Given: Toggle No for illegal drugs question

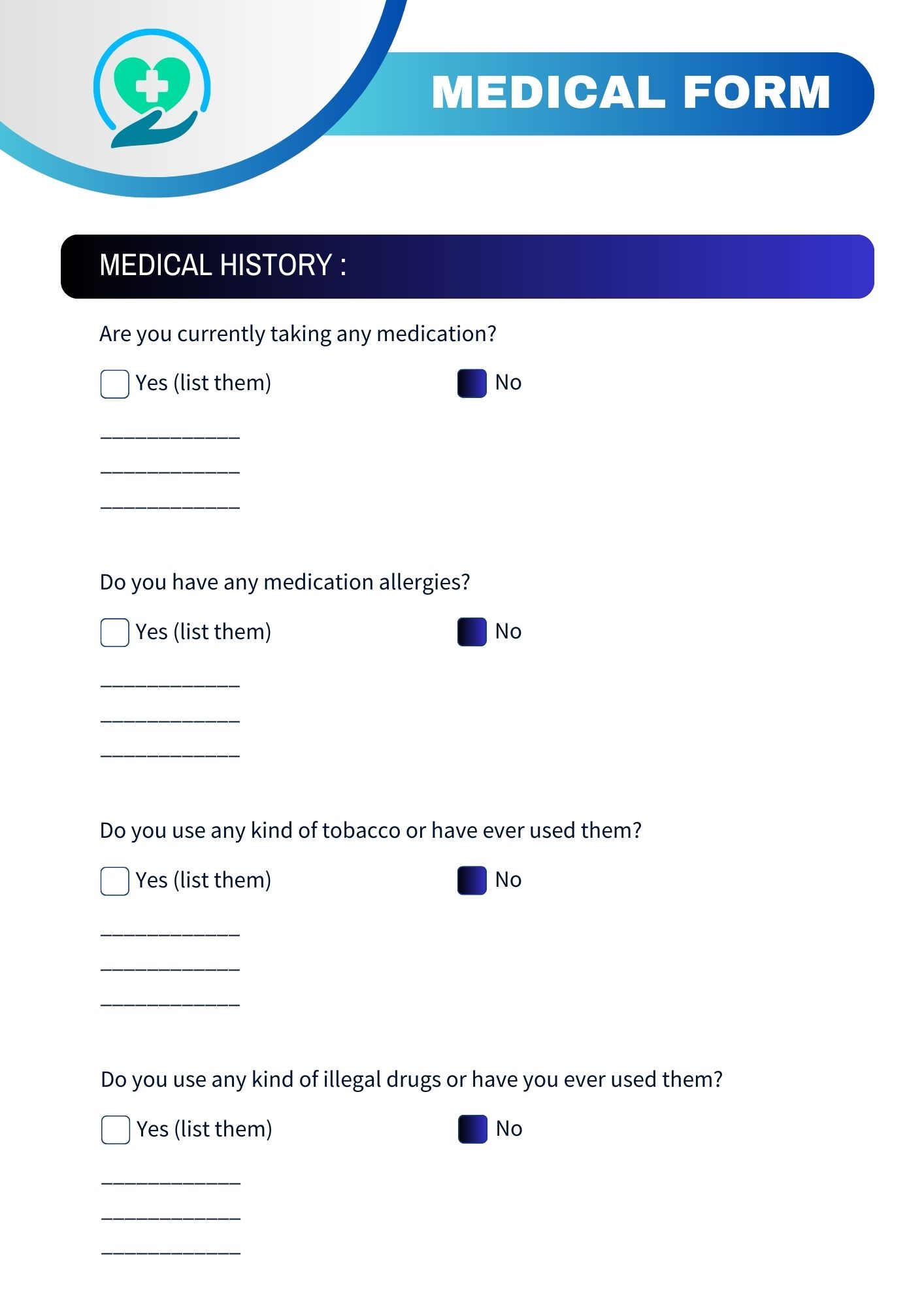Looking at the screenshot, I should pos(472,1129).
